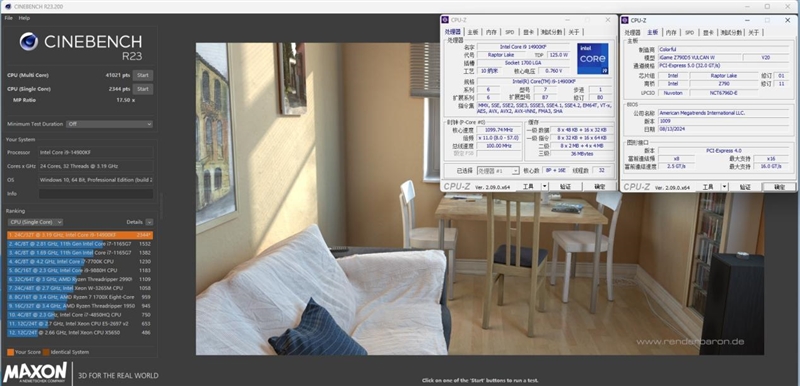Switch to 显卡 tab in right CPU-Z window
800x386 pixels.
(708, 32)
